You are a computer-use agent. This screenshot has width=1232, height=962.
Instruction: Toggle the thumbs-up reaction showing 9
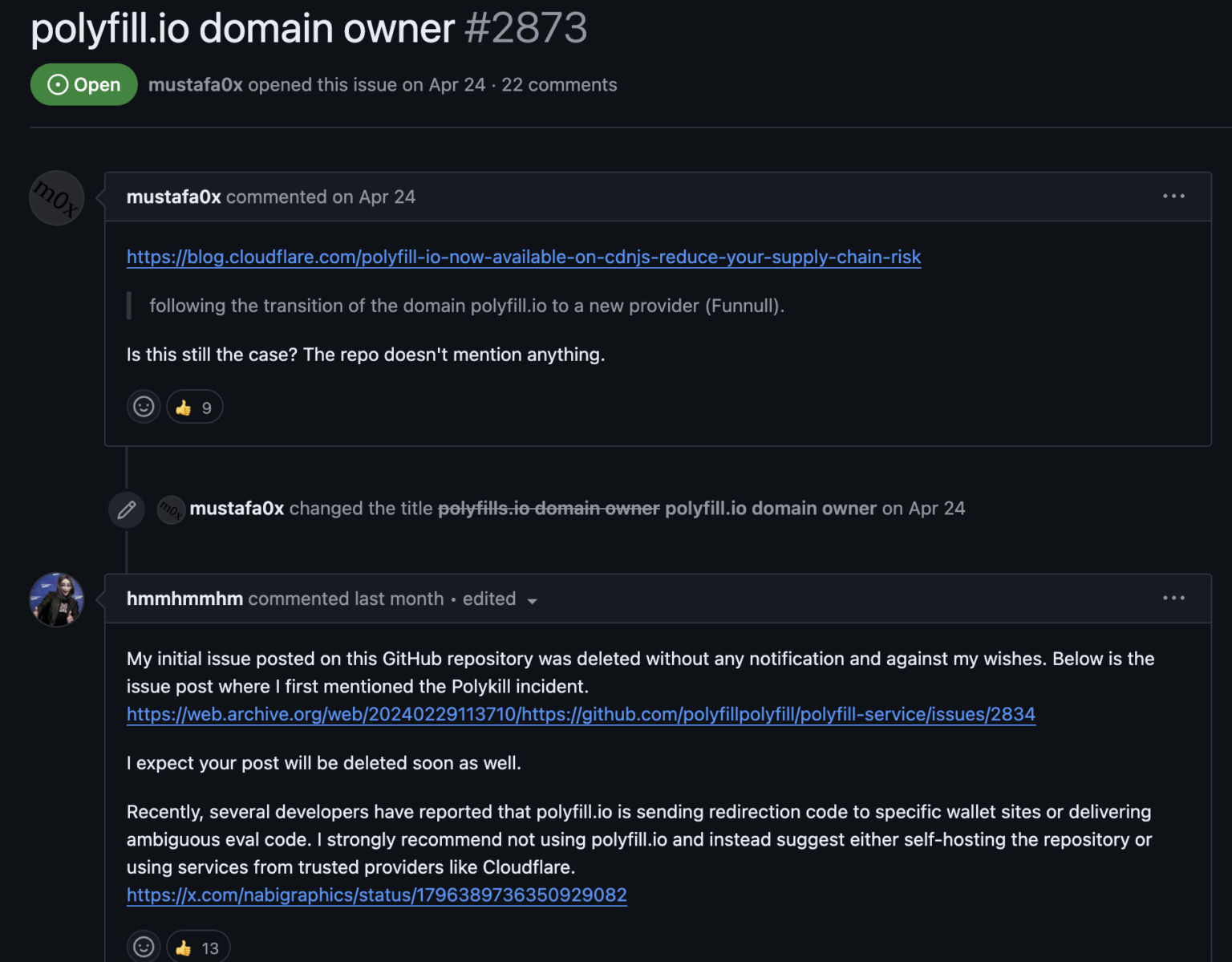194,407
